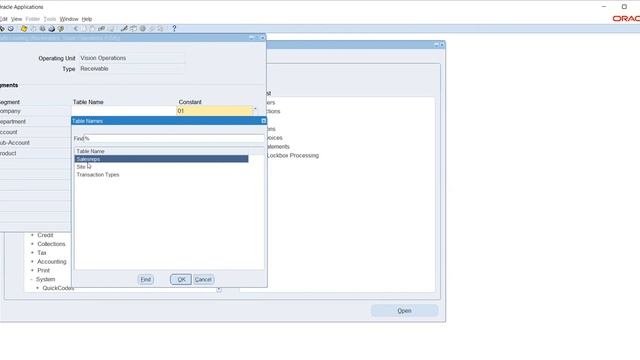Click the Table Names dialog close box
Viewport: 640px width, 360px height.
(x=263, y=121)
